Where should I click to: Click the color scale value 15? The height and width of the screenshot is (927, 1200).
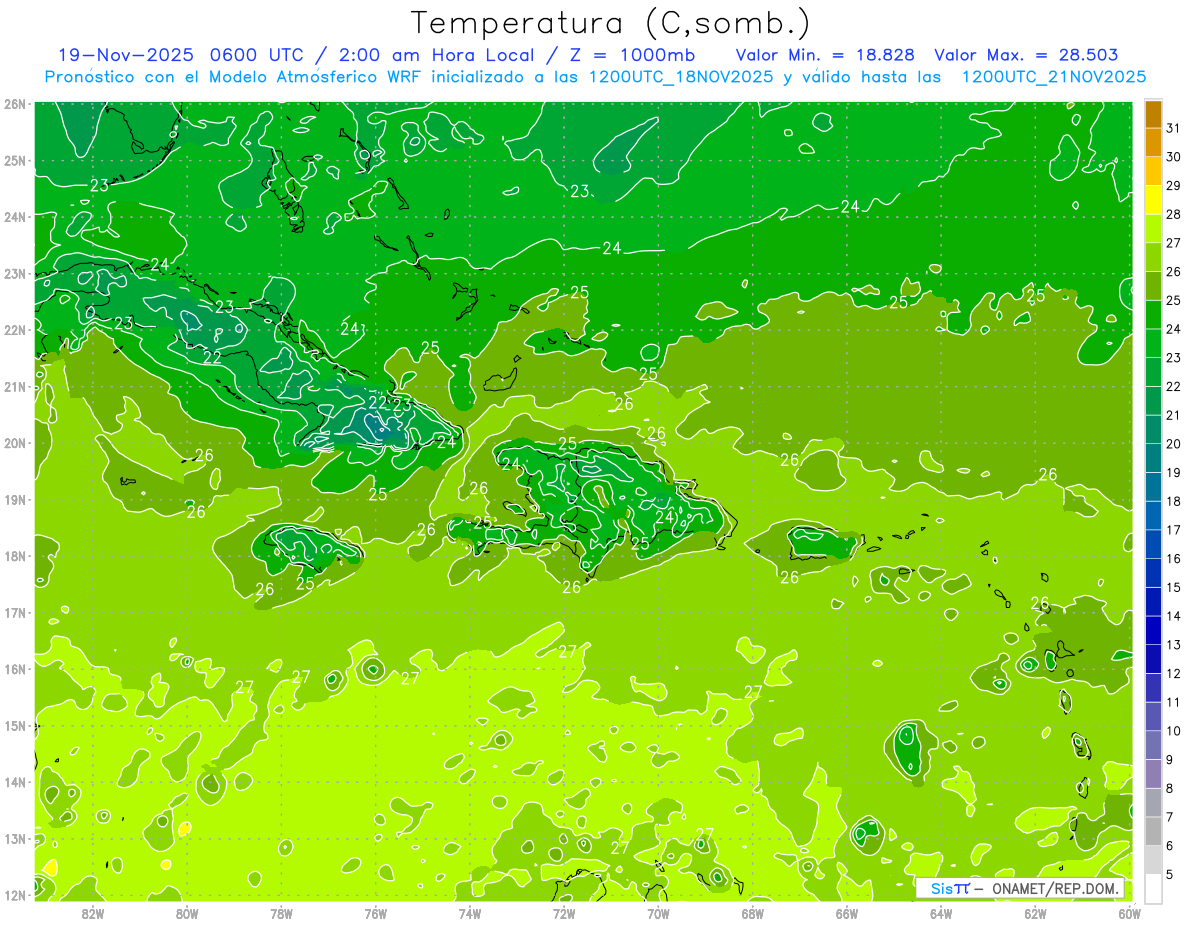pyautogui.click(x=1173, y=587)
